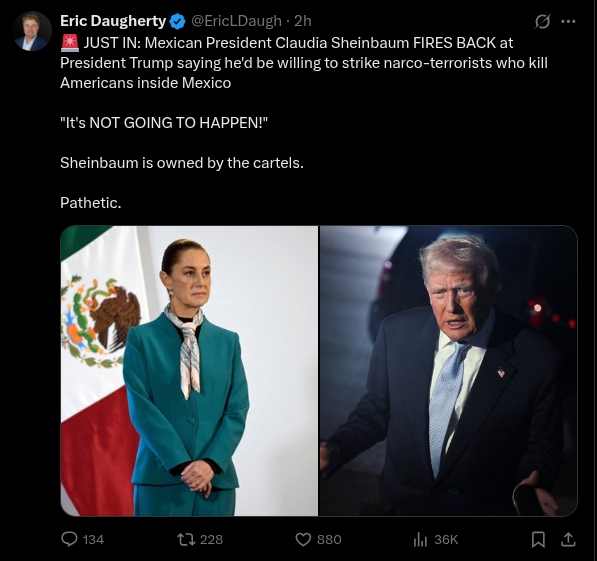Like the post with heart icon
597x561 pixels.
303,539
